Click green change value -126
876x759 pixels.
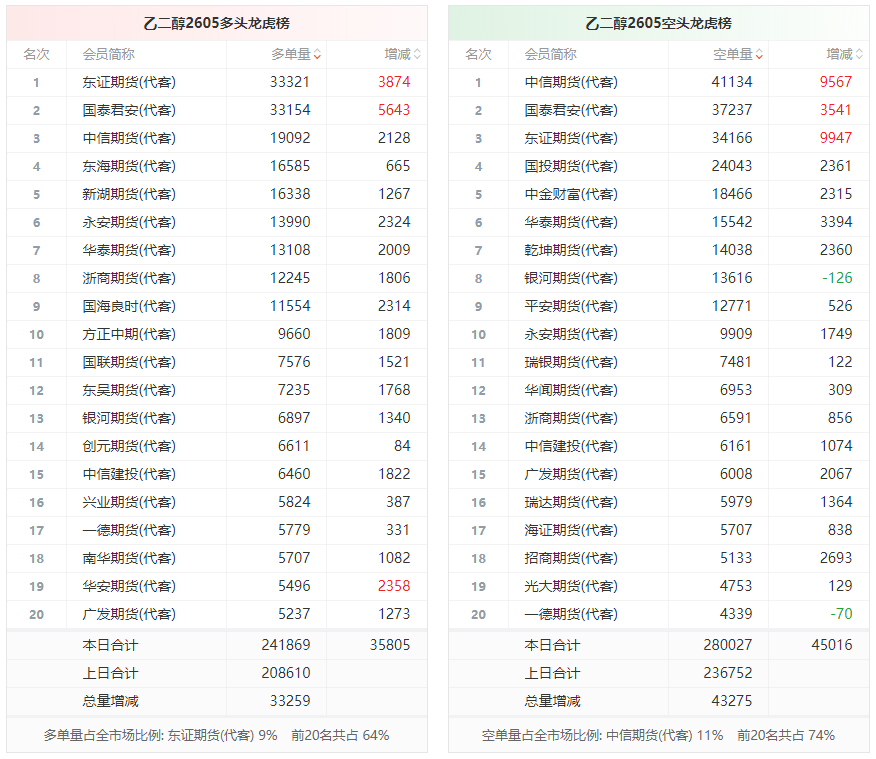837,278
